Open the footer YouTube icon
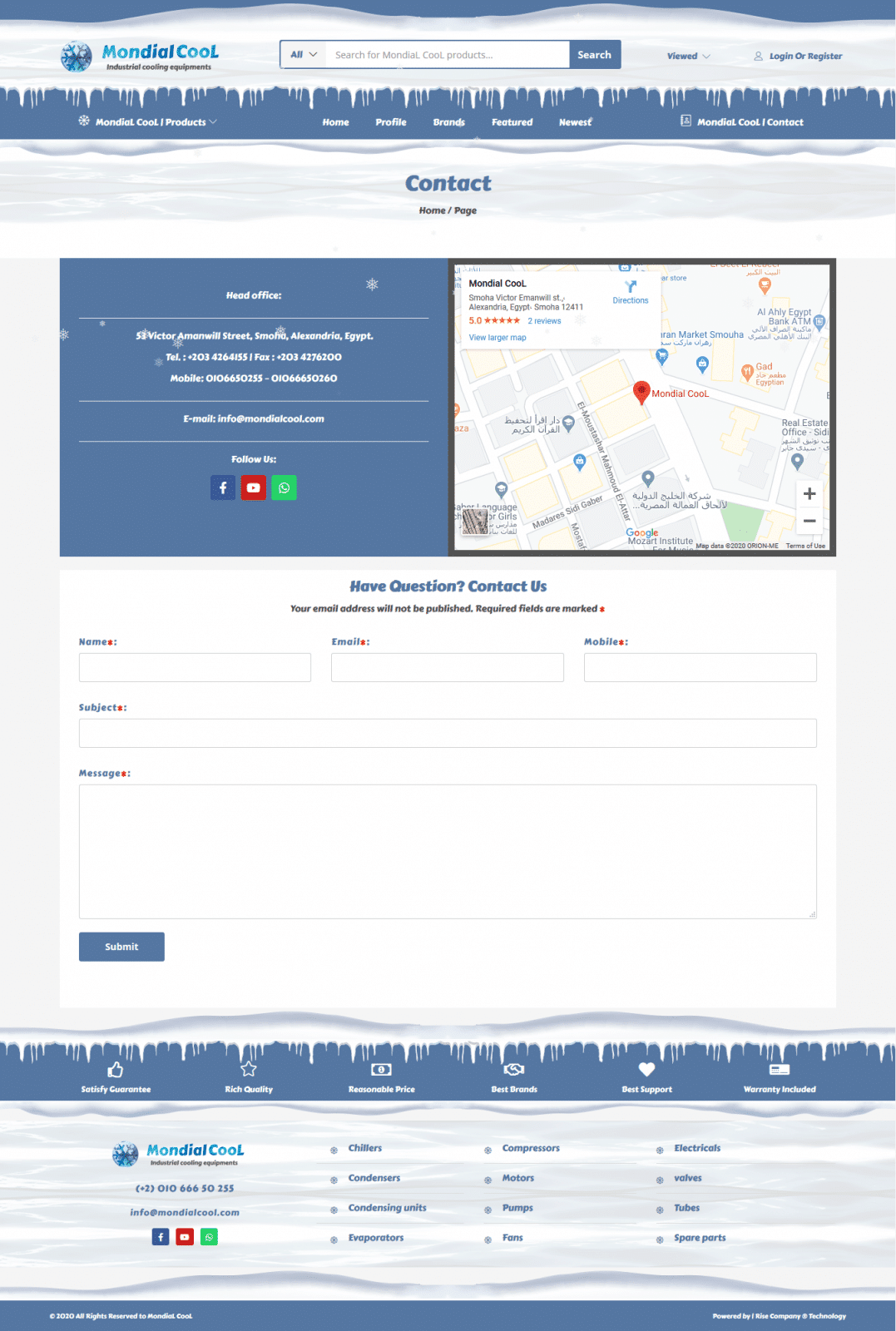The image size is (896, 1331). click(185, 1237)
